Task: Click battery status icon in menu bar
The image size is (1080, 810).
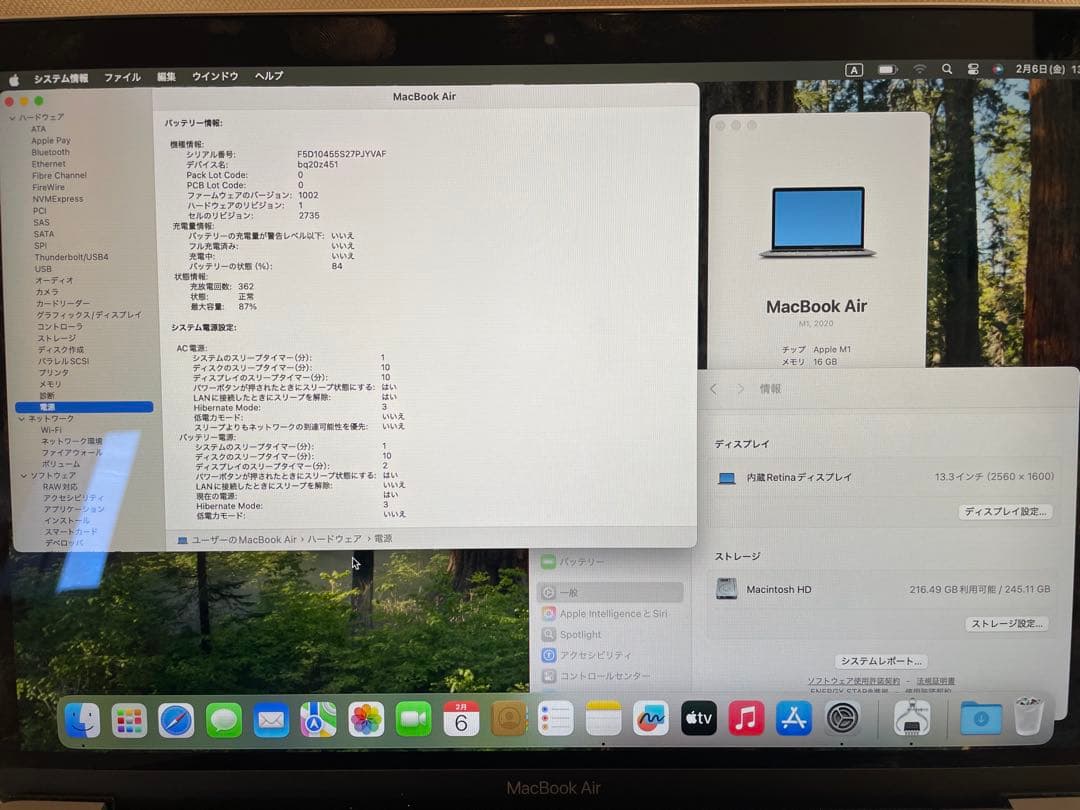Action: [888, 70]
